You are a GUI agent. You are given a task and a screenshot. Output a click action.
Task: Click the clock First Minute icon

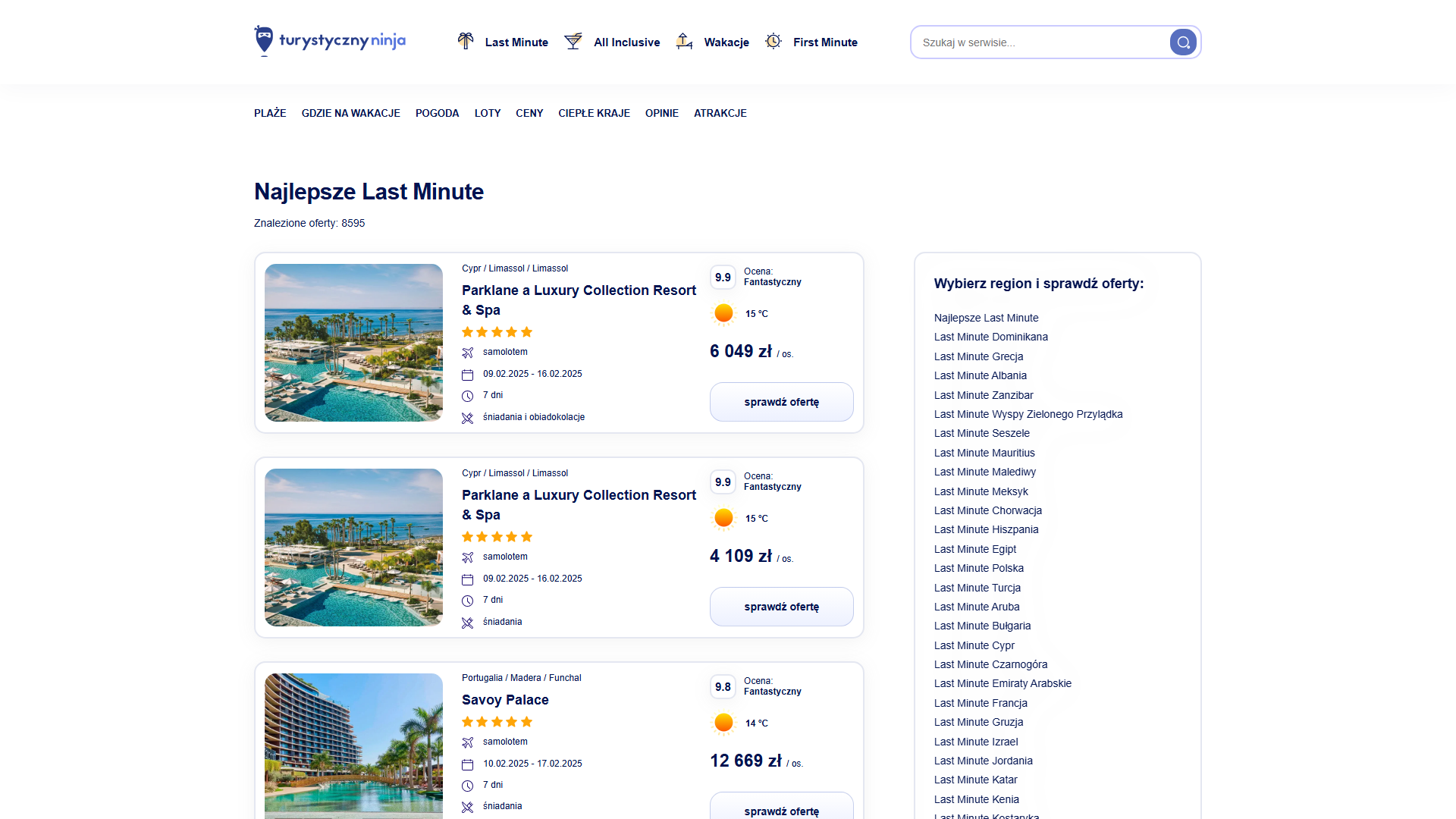[773, 41]
